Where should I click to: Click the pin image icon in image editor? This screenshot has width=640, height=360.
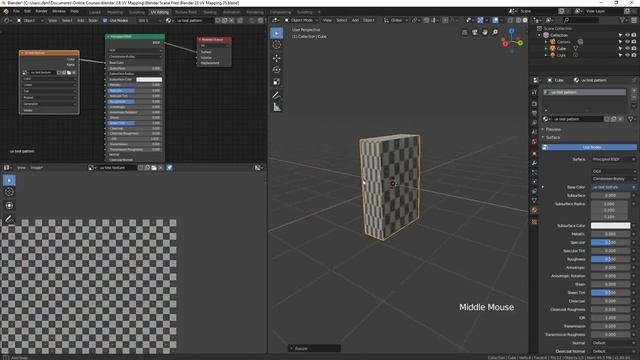click(x=169, y=167)
